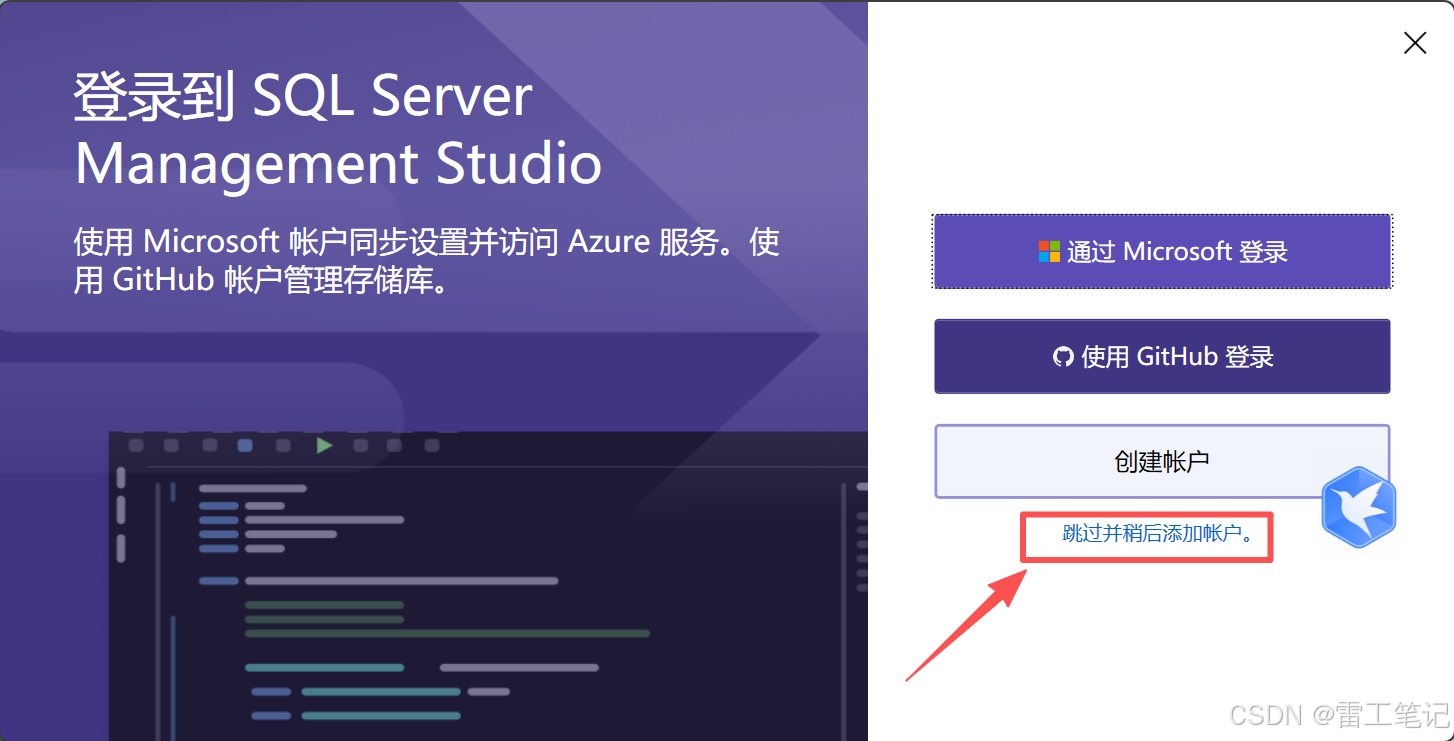Skip sign-in via 跳过并稍后添加帐户 link

[1158, 534]
